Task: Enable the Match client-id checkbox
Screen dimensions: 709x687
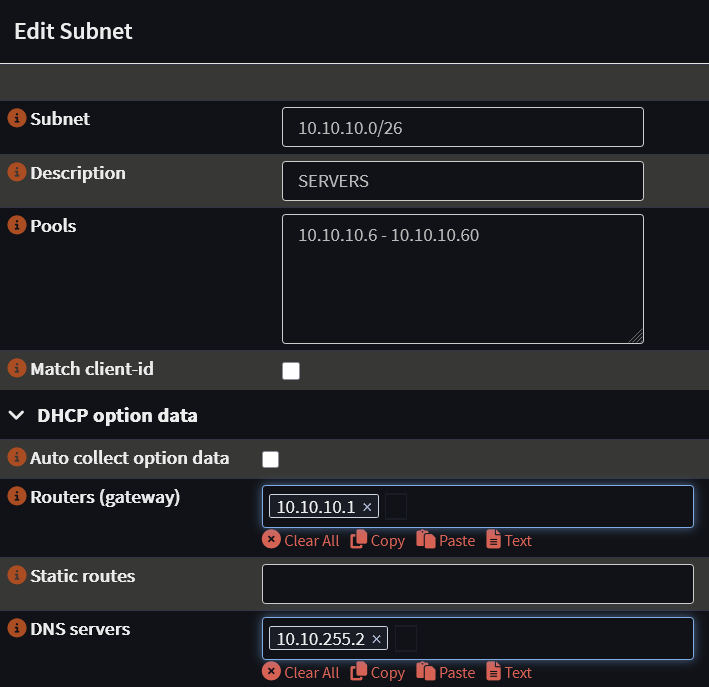Action: click(291, 371)
